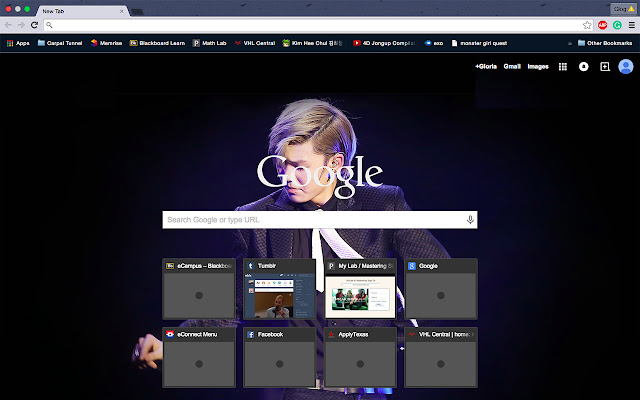Open the Kim Hee Chul bookmark
The image size is (640, 400).
pos(313,43)
